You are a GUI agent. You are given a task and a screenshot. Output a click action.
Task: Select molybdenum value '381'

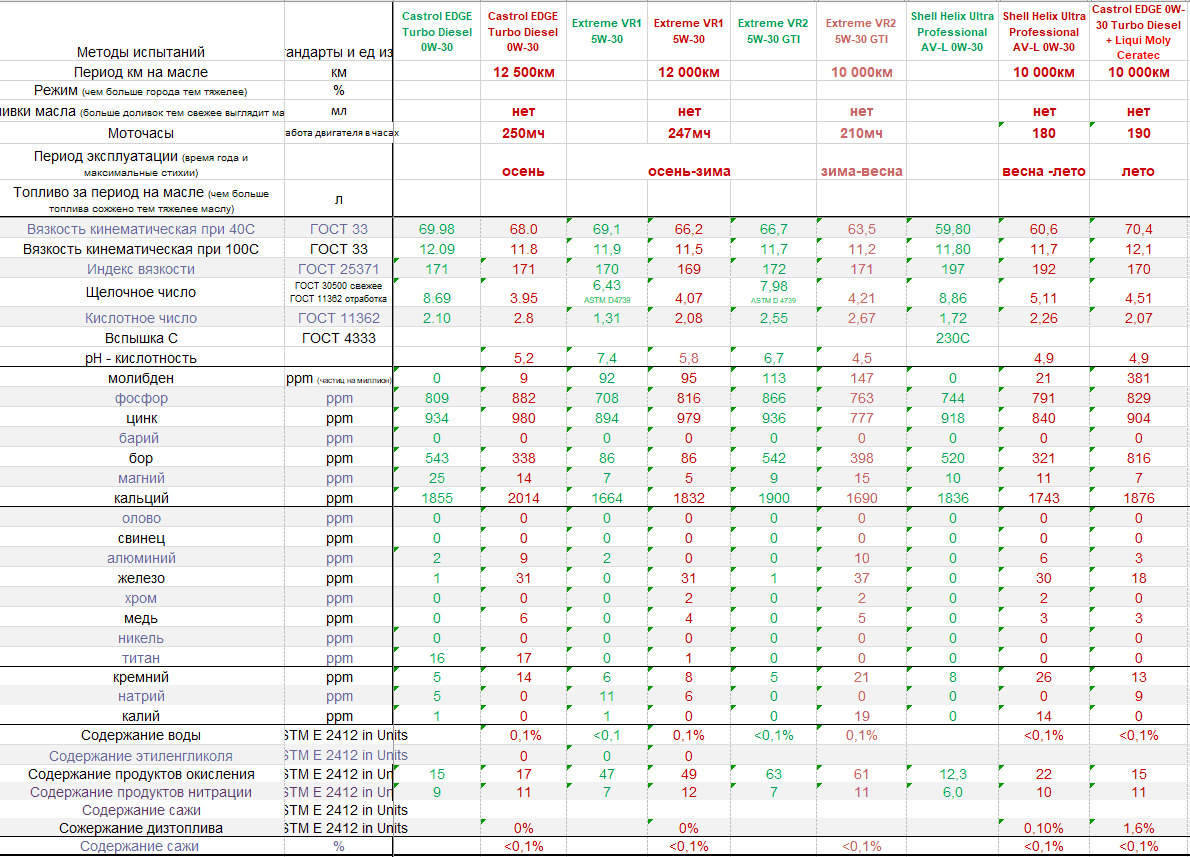(1138, 378)
